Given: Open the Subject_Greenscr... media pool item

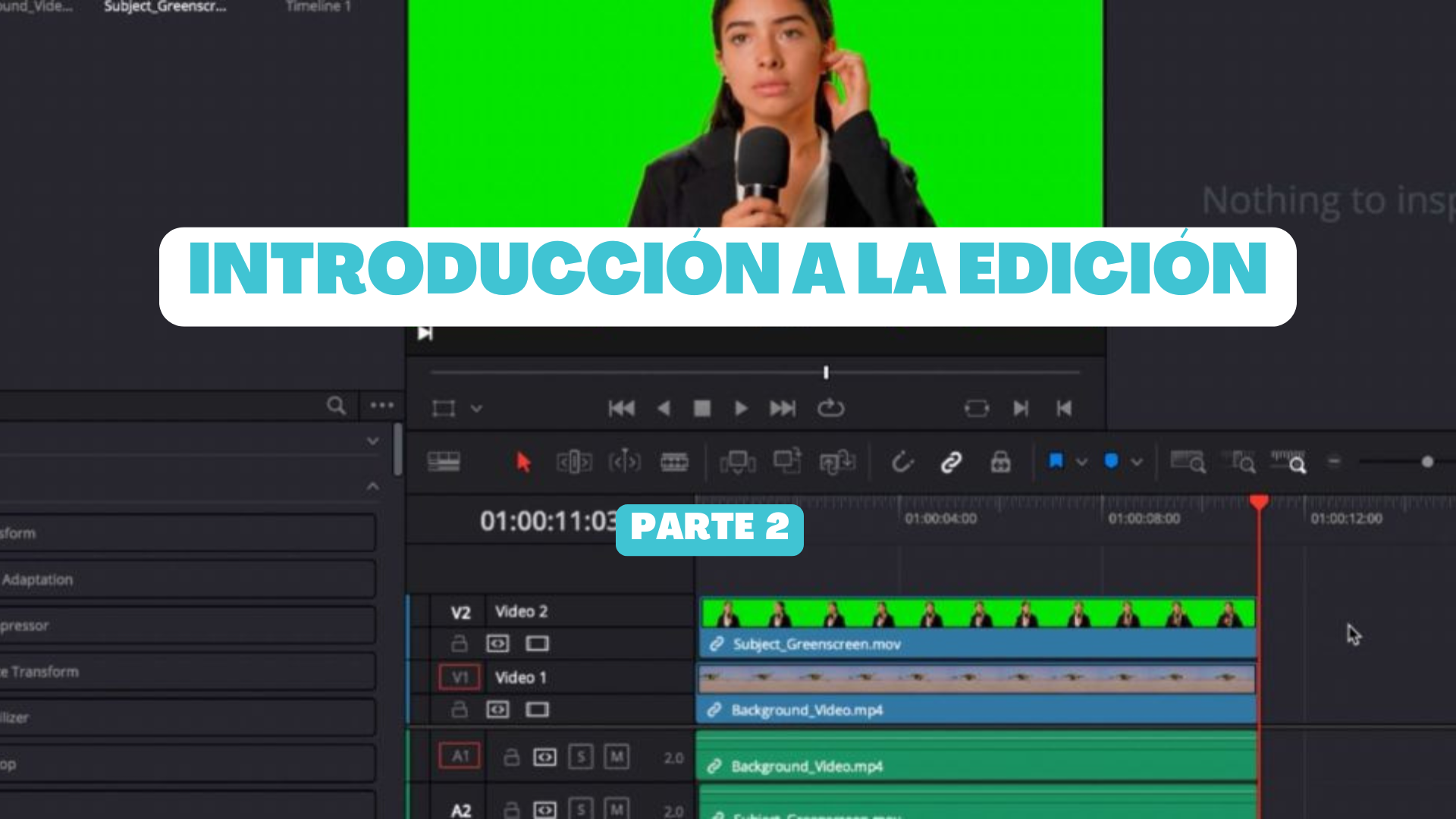Looking at the screenshot, I should click(165, 7).
